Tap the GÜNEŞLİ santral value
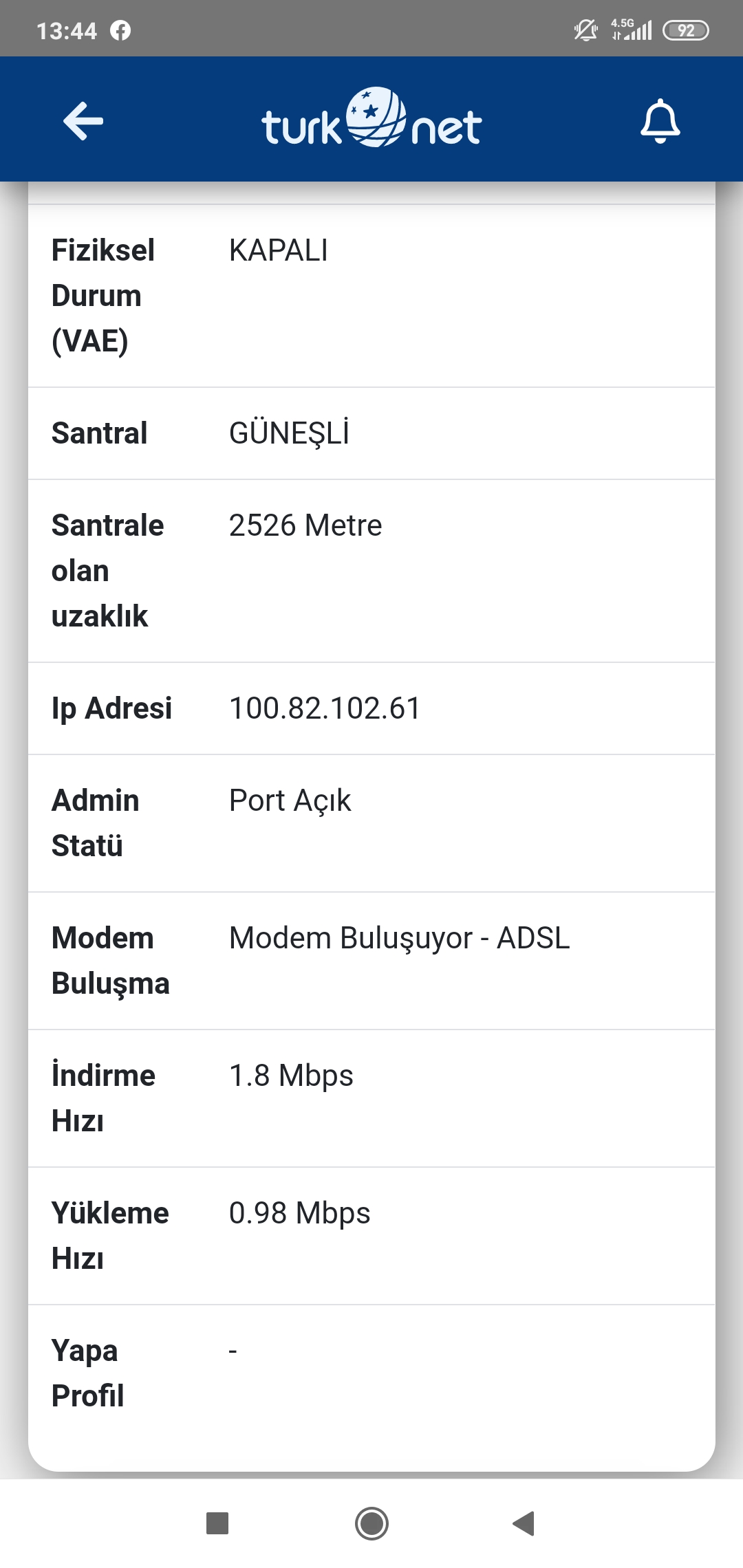Viewport: 743px width, 1568px height. coord(289,433)
